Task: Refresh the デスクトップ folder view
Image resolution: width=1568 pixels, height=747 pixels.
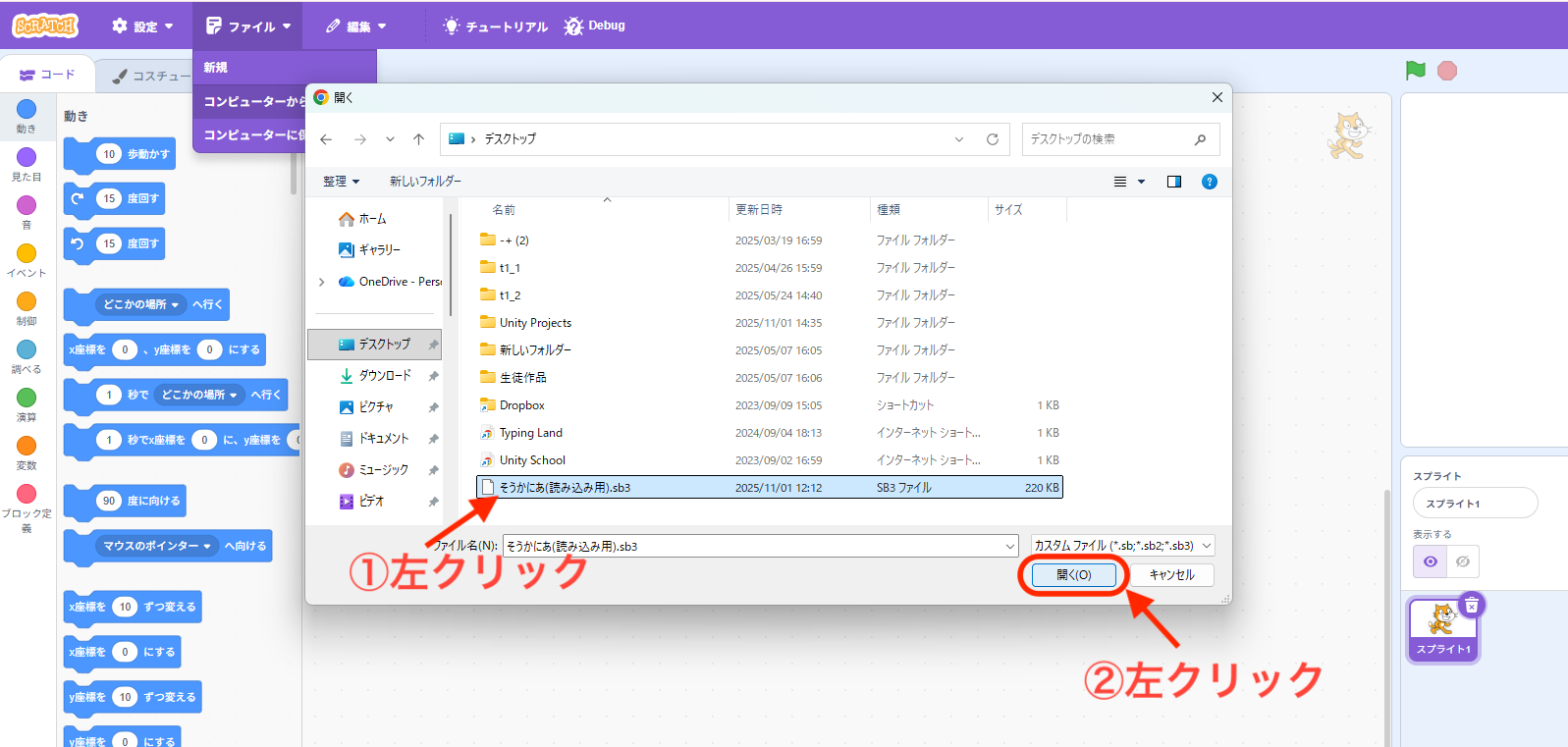Action: [x=993, y=139]
